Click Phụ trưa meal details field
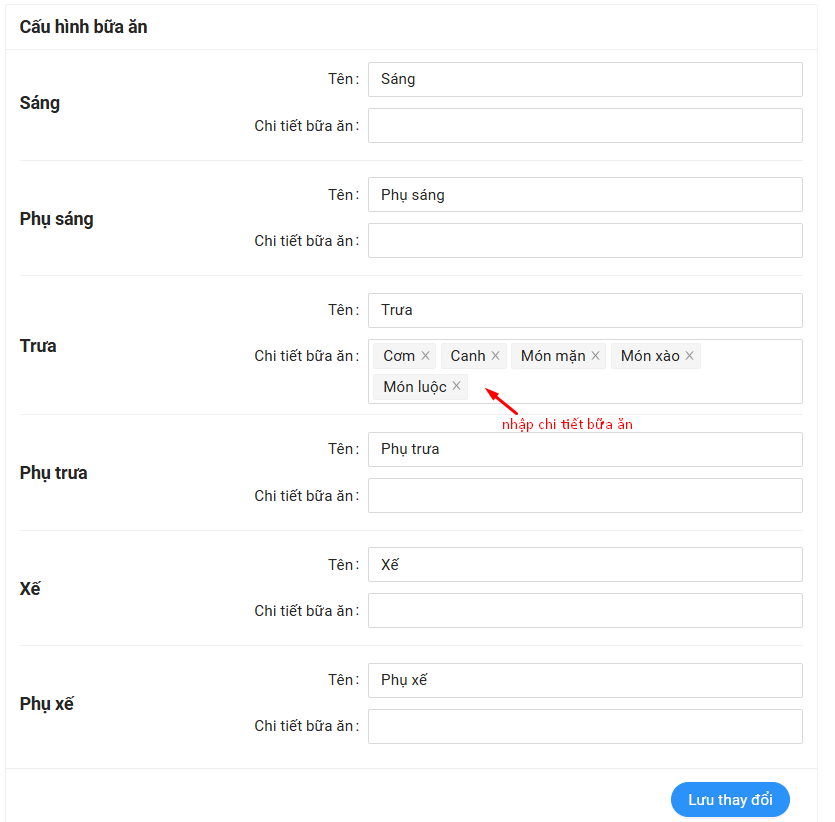This screenshot has width=835, height=822. 585,495
